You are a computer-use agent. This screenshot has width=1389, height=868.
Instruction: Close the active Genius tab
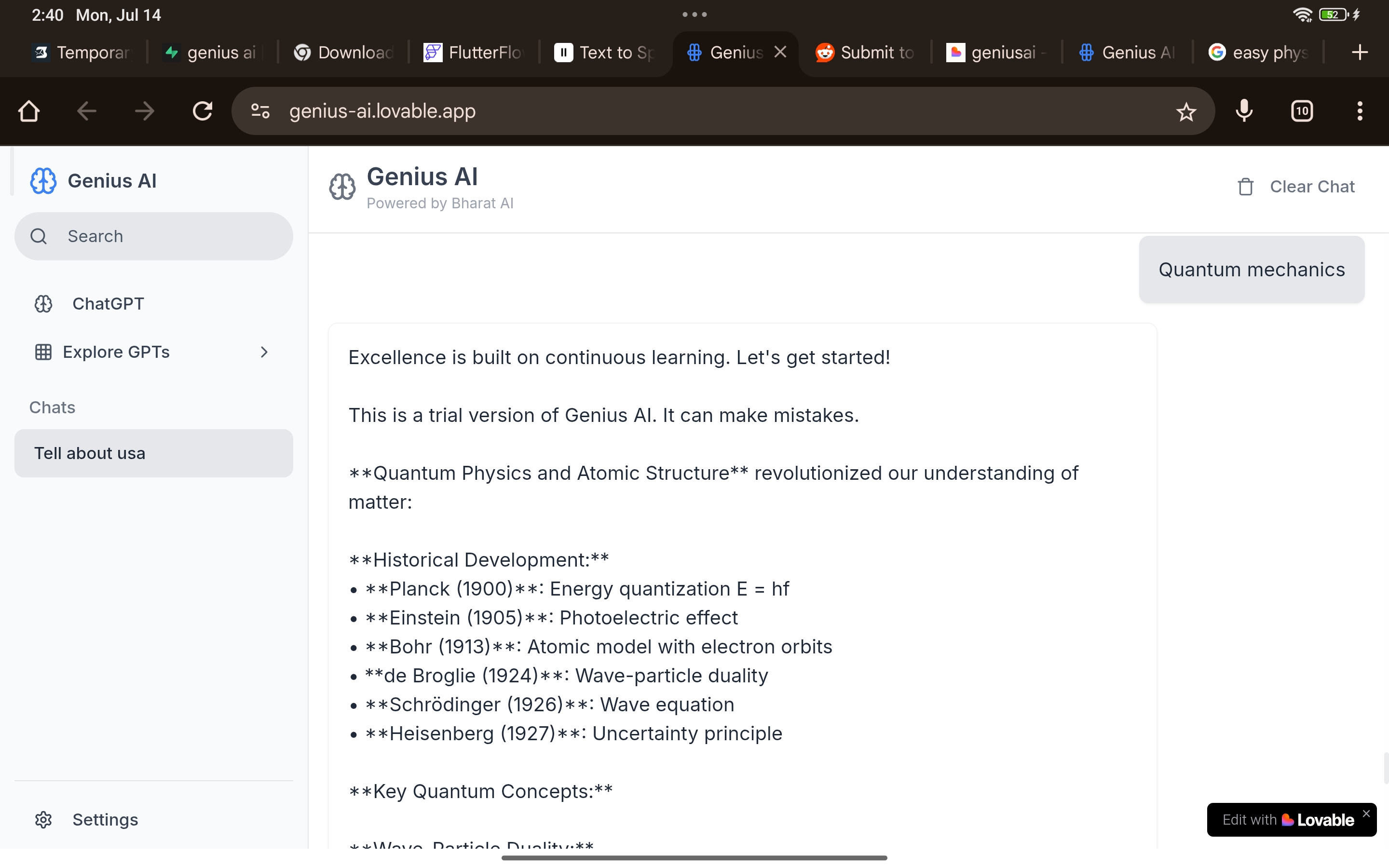(780, 52)
